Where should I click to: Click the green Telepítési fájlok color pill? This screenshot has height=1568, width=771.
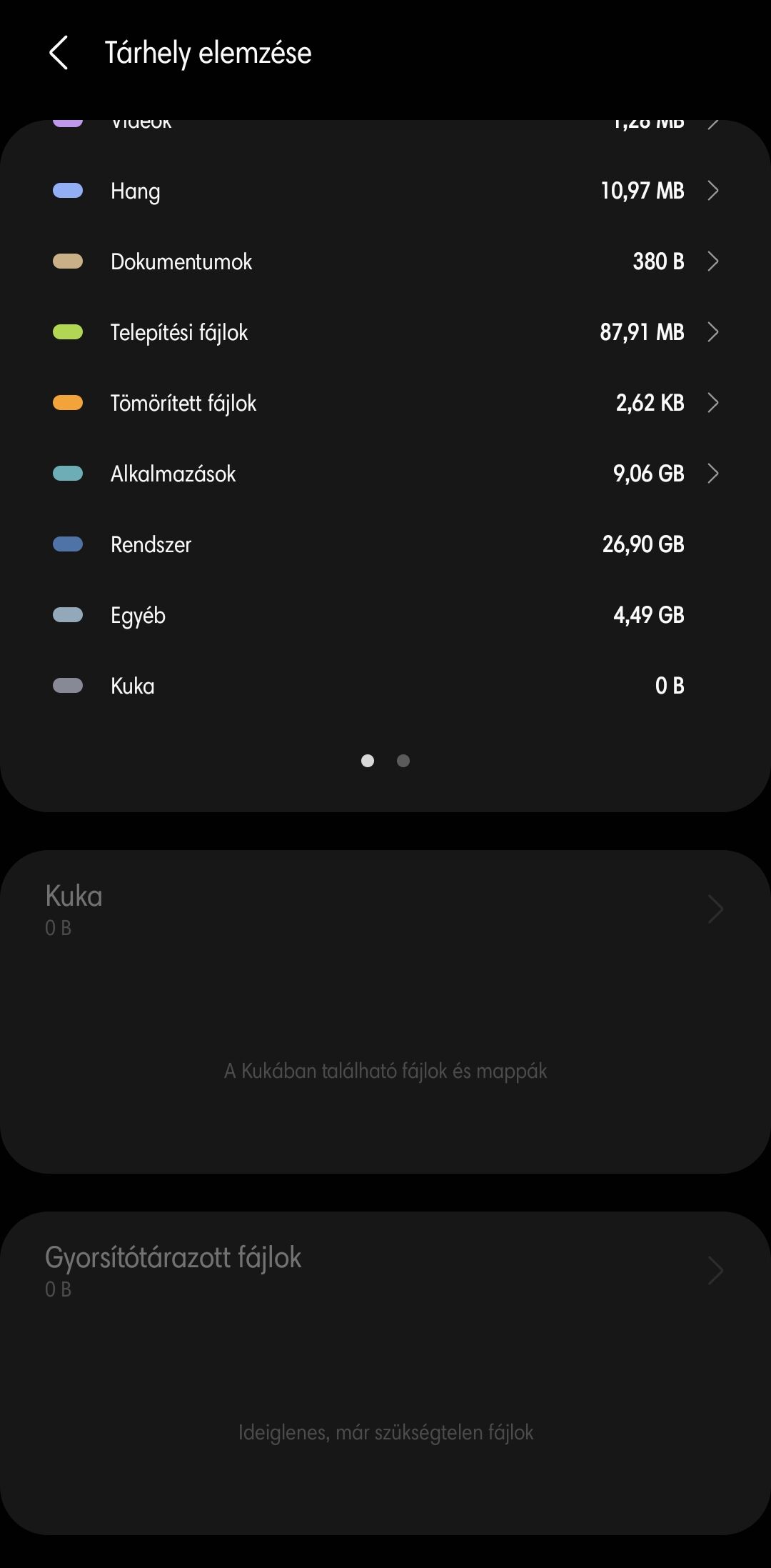coord(68,332)
